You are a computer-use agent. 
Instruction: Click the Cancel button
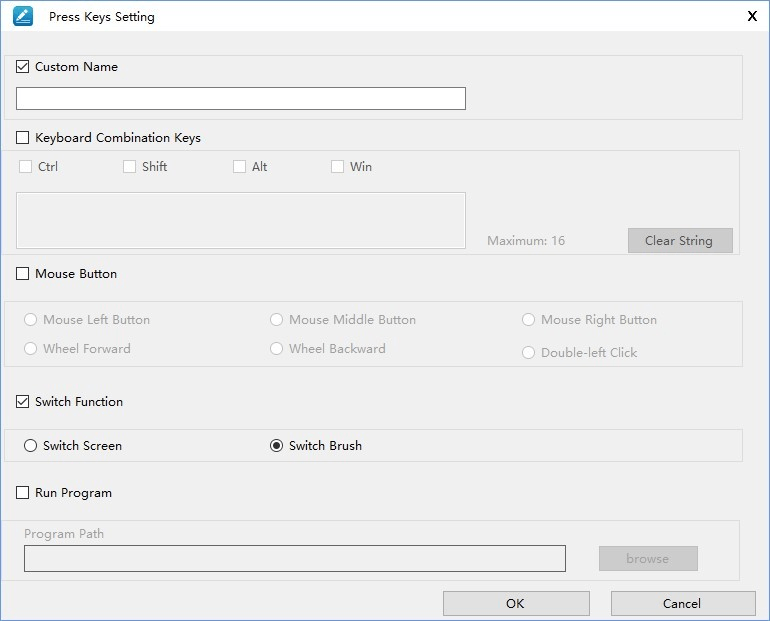pyautogui.click(x=682, y=603)
